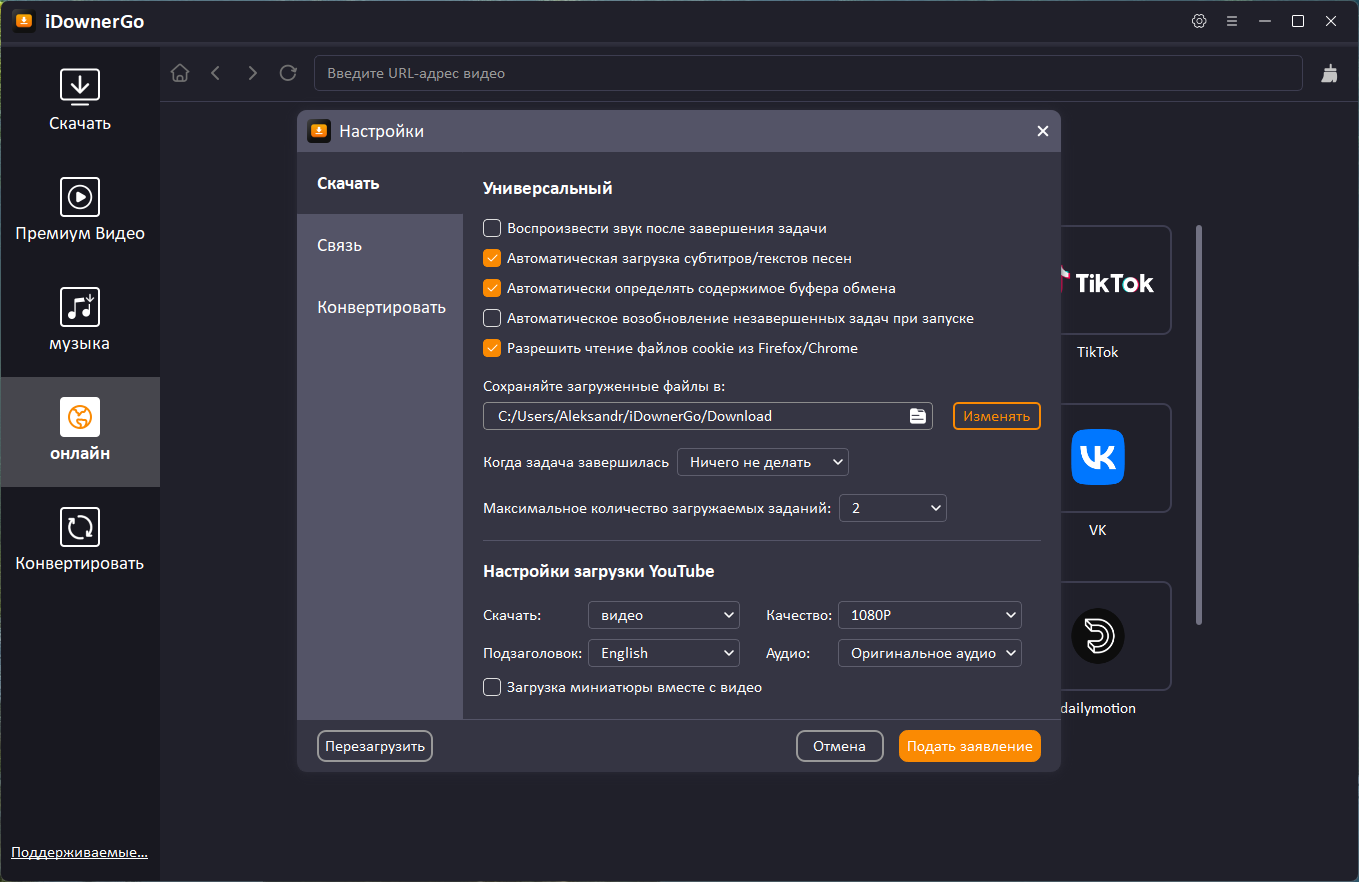This screenshot has height=882, width=1359.
Task: Uncheck automatic subtitle/lyrics download
Action: pyautogui.click(x=492, y=258)
